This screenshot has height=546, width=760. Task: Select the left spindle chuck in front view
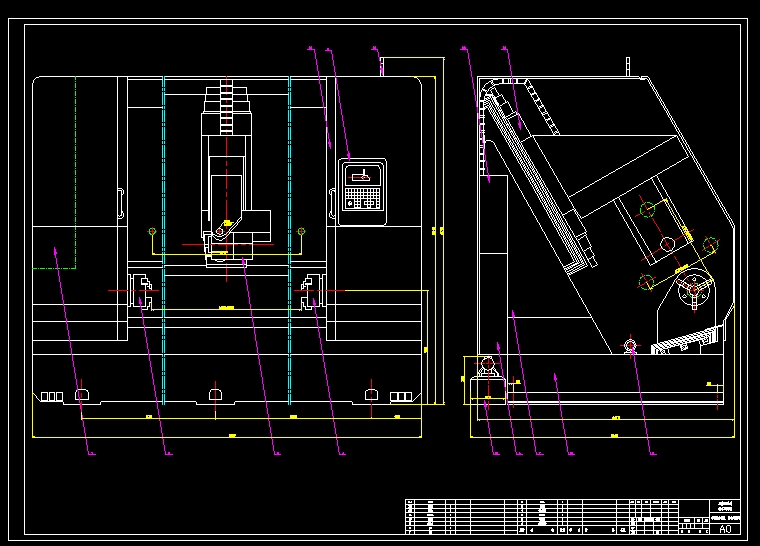click(140, 291)
